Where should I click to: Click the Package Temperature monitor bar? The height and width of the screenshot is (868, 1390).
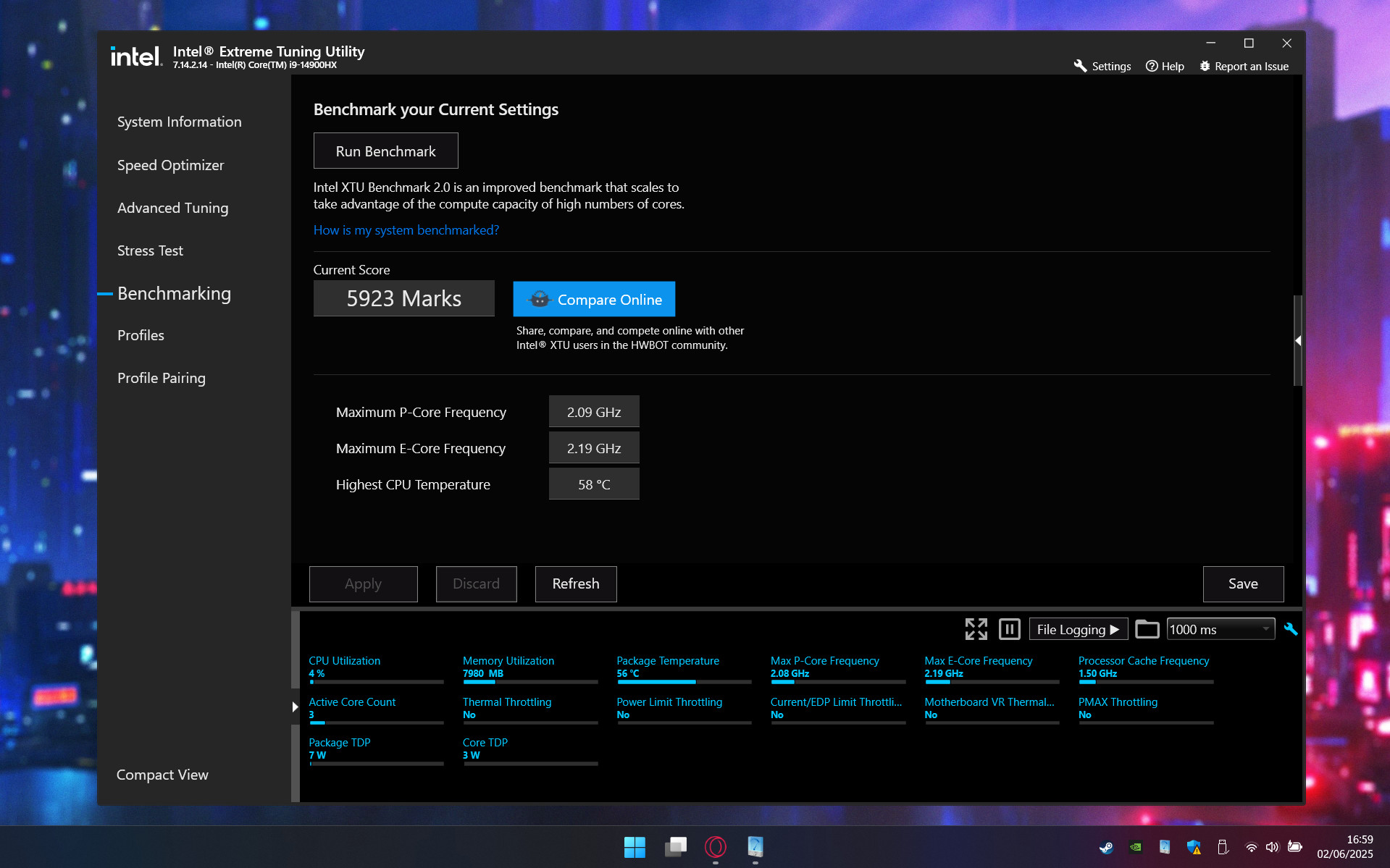pos(684,681)
